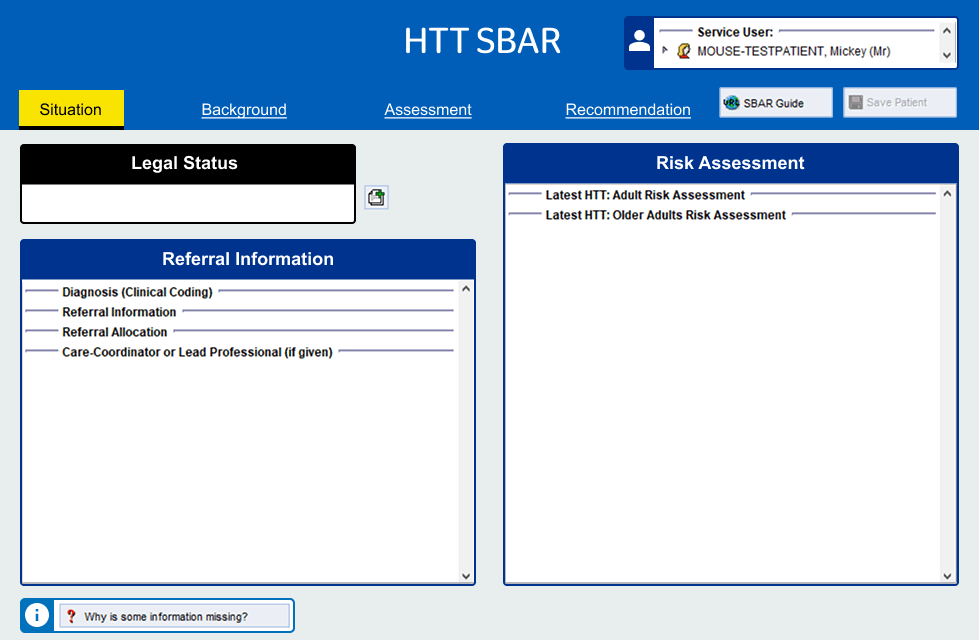Click the patient face icon beside MOUSE-TESTPATIENT
This screenshot has height=640, width=979.
[684, 51]
